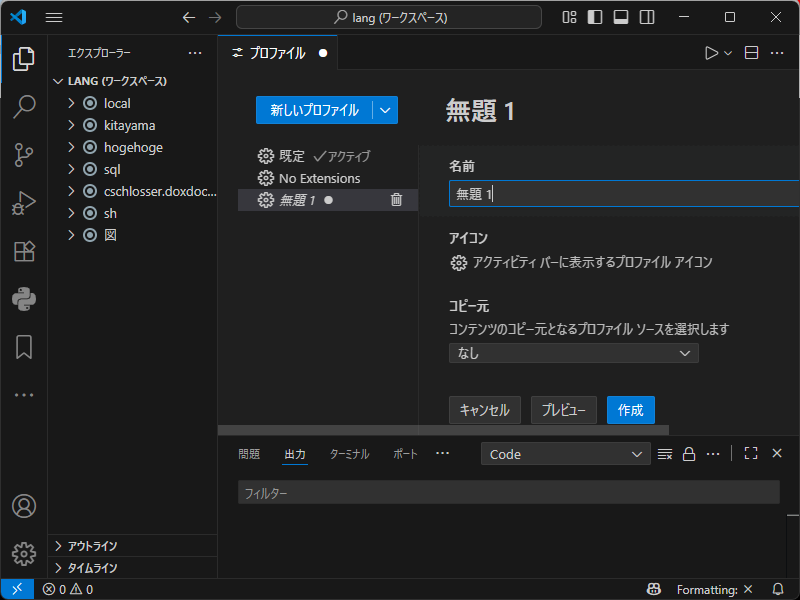Open the コピー元 dropdown showing なし
This screenshot has height=600, width=800.
573,353
